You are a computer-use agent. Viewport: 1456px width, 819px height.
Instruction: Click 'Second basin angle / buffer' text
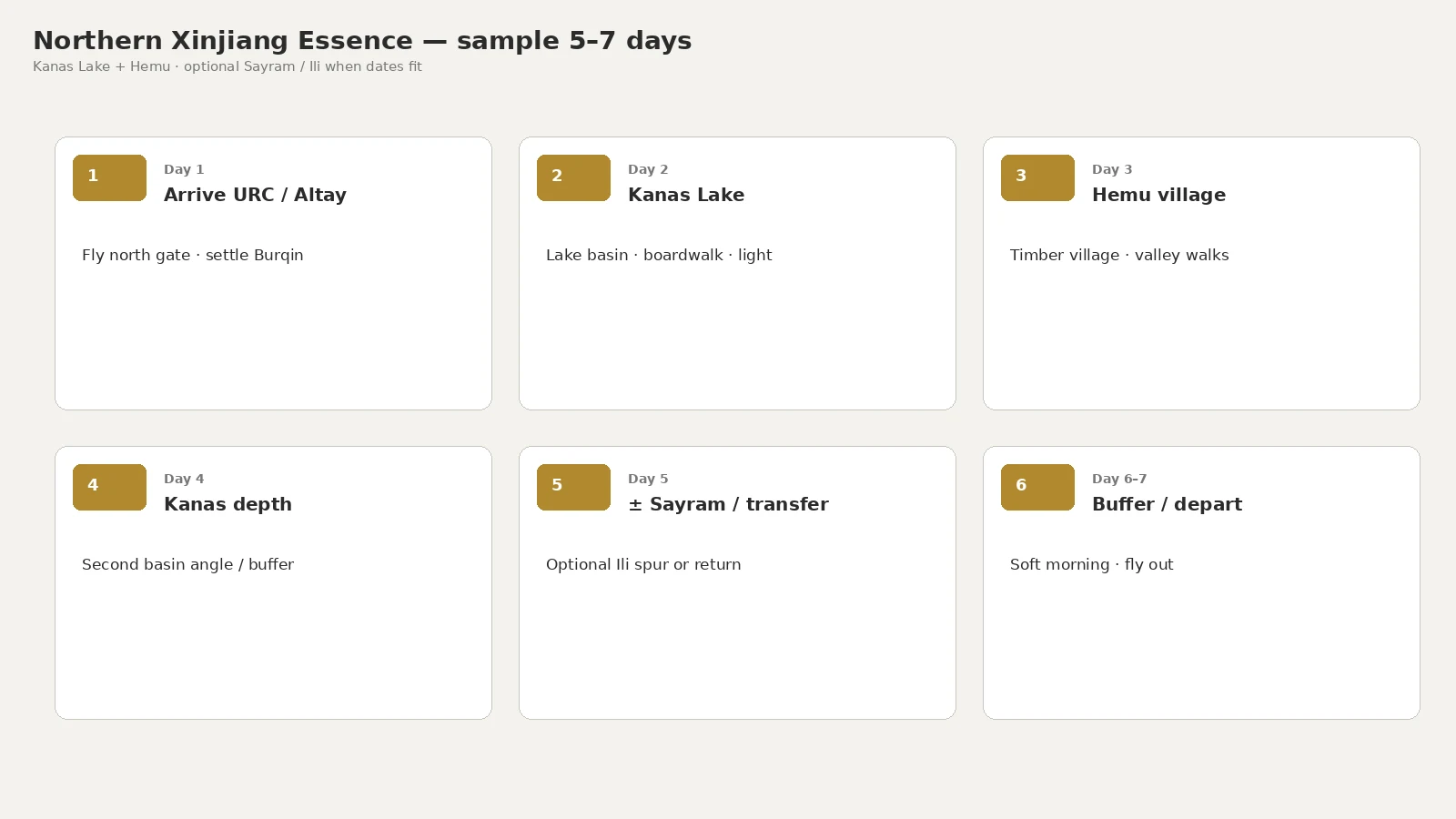(187, 564)
